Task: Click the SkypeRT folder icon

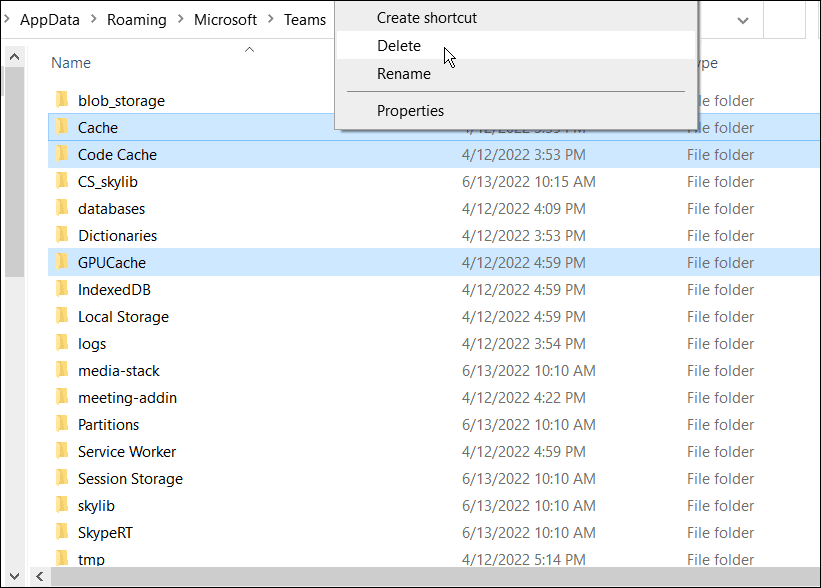Action: [x=62, y=531]
